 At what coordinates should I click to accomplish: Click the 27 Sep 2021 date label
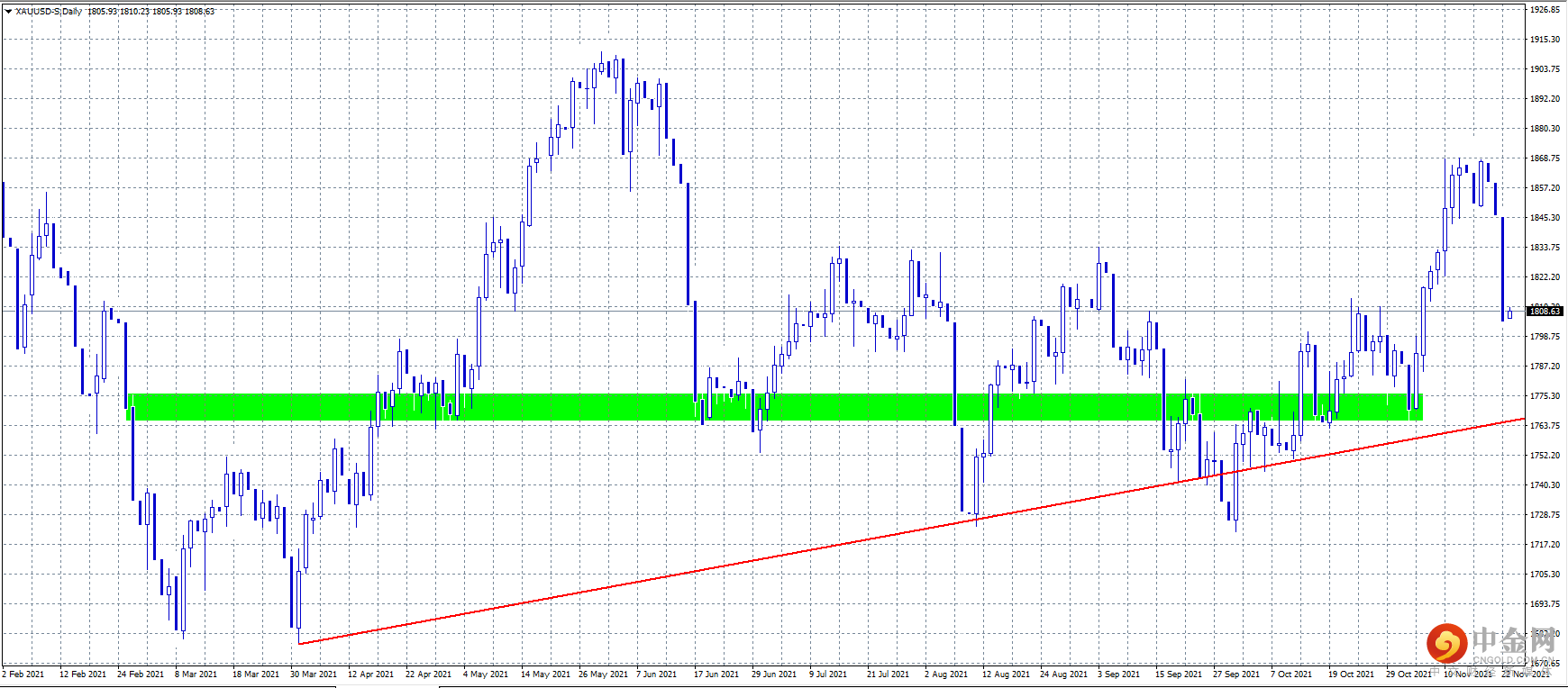tap(1236, 674)
